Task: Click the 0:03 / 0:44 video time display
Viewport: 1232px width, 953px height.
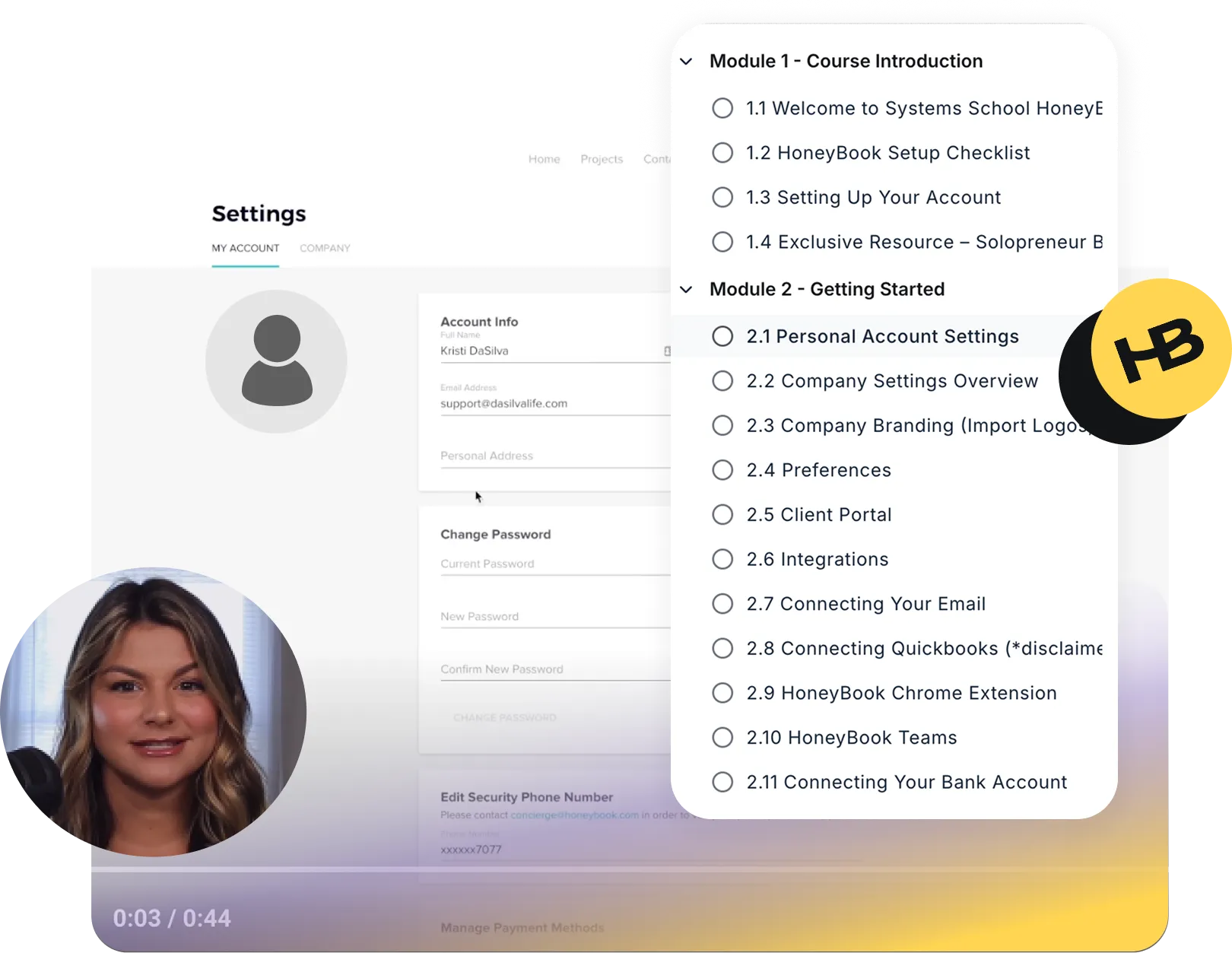Action: (x=172, y=918)
